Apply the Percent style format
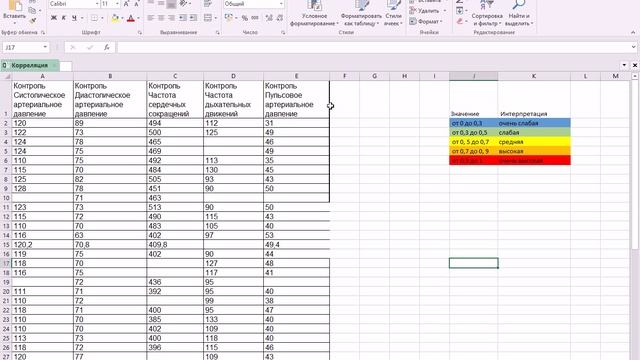640x360 pixels. tap(244, 18)
